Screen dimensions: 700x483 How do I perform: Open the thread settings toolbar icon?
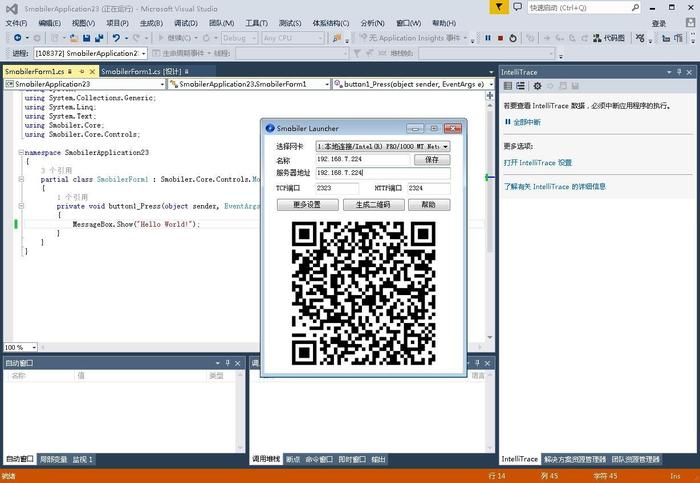coord(642,38)
